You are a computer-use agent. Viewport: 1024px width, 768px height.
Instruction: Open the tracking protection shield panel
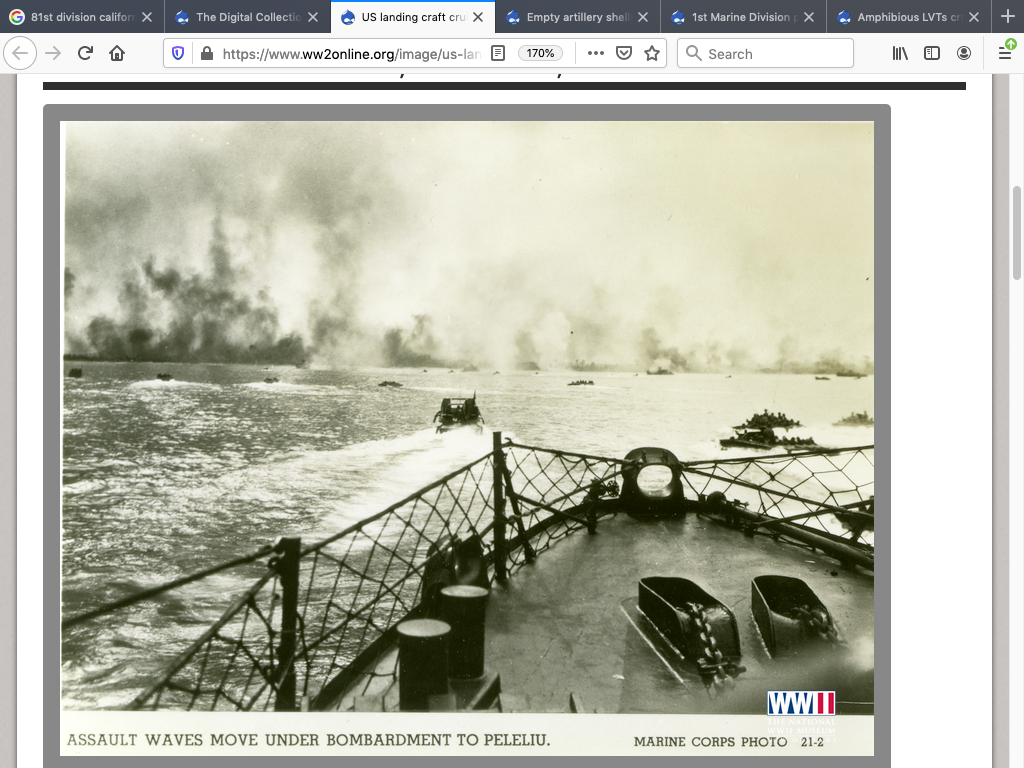(x=178, y=54)
